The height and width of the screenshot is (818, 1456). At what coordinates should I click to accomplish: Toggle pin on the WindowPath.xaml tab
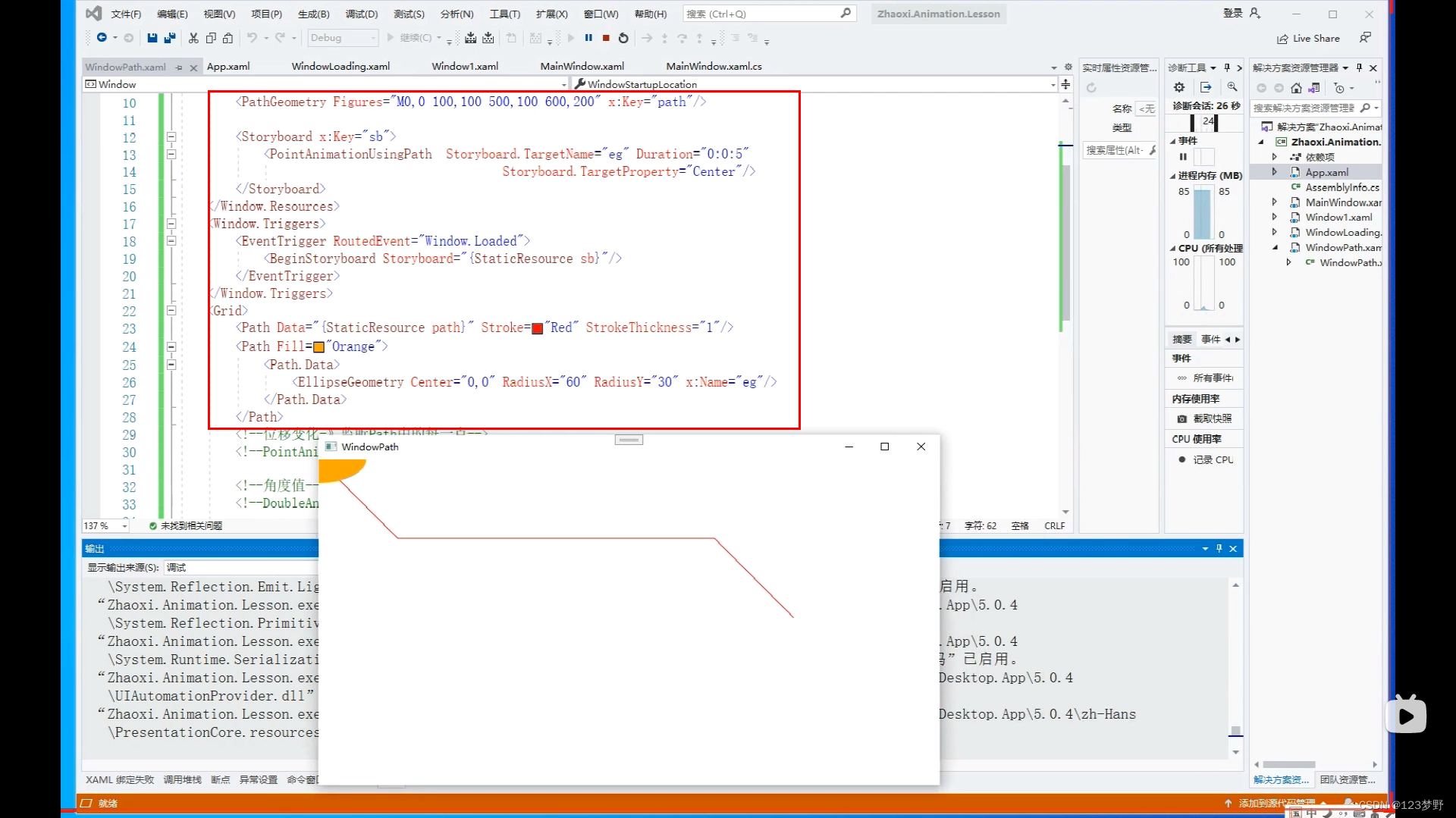click(179, 67)
